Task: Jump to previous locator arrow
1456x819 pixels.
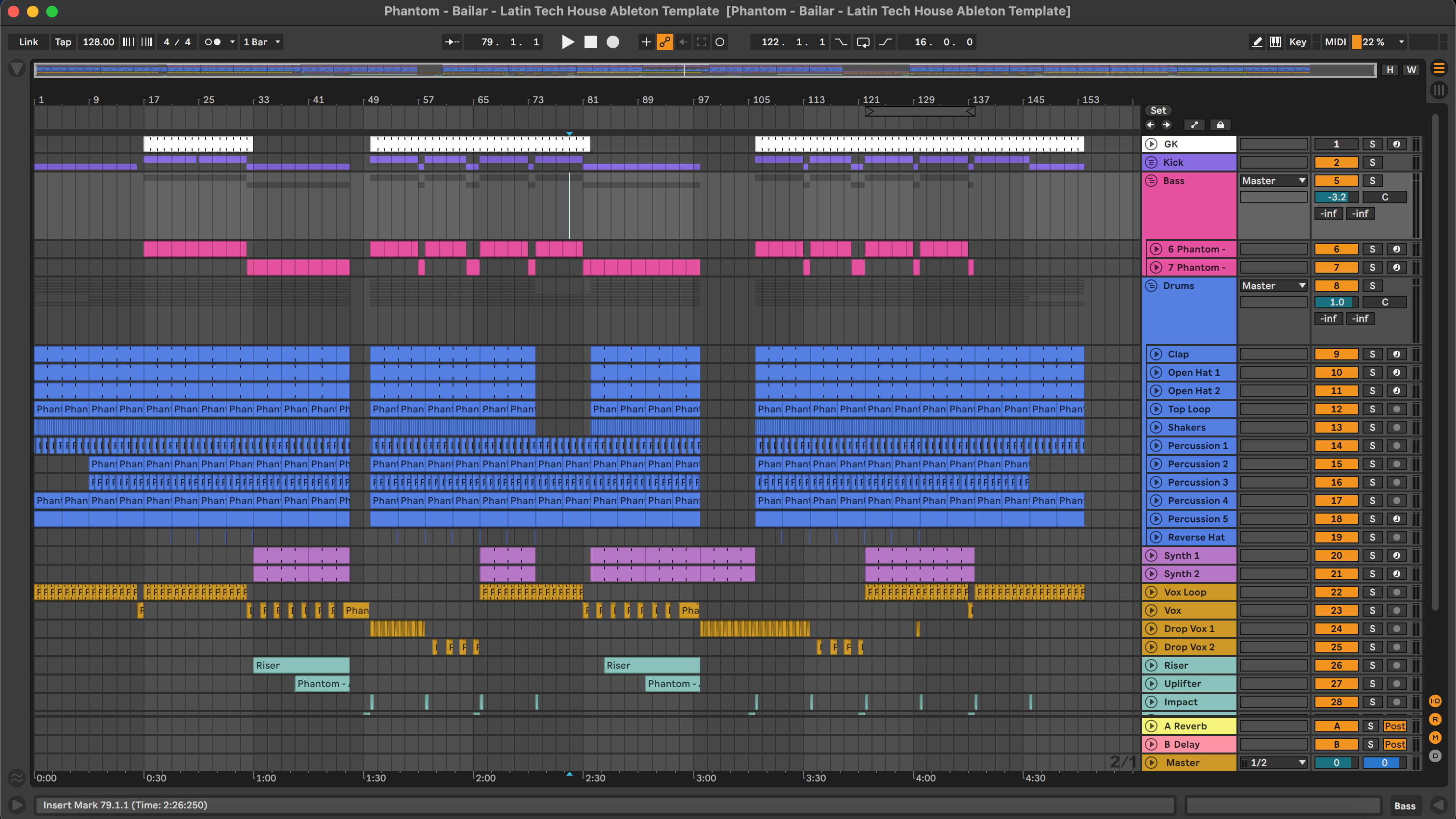Action: tap(1150, 125)
